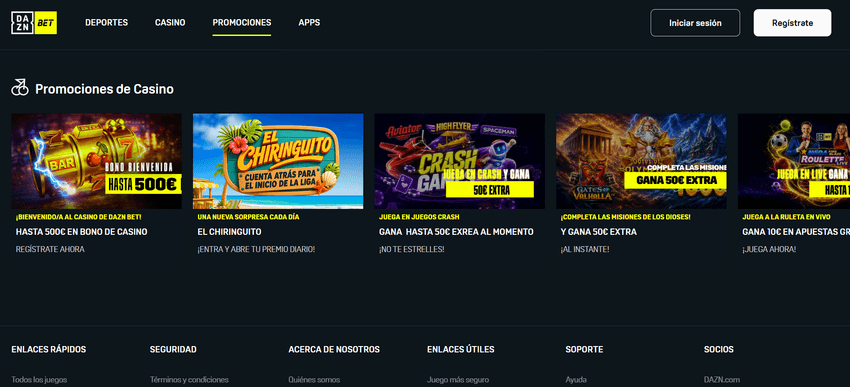Click the Regístrate button

click(792, 23)
